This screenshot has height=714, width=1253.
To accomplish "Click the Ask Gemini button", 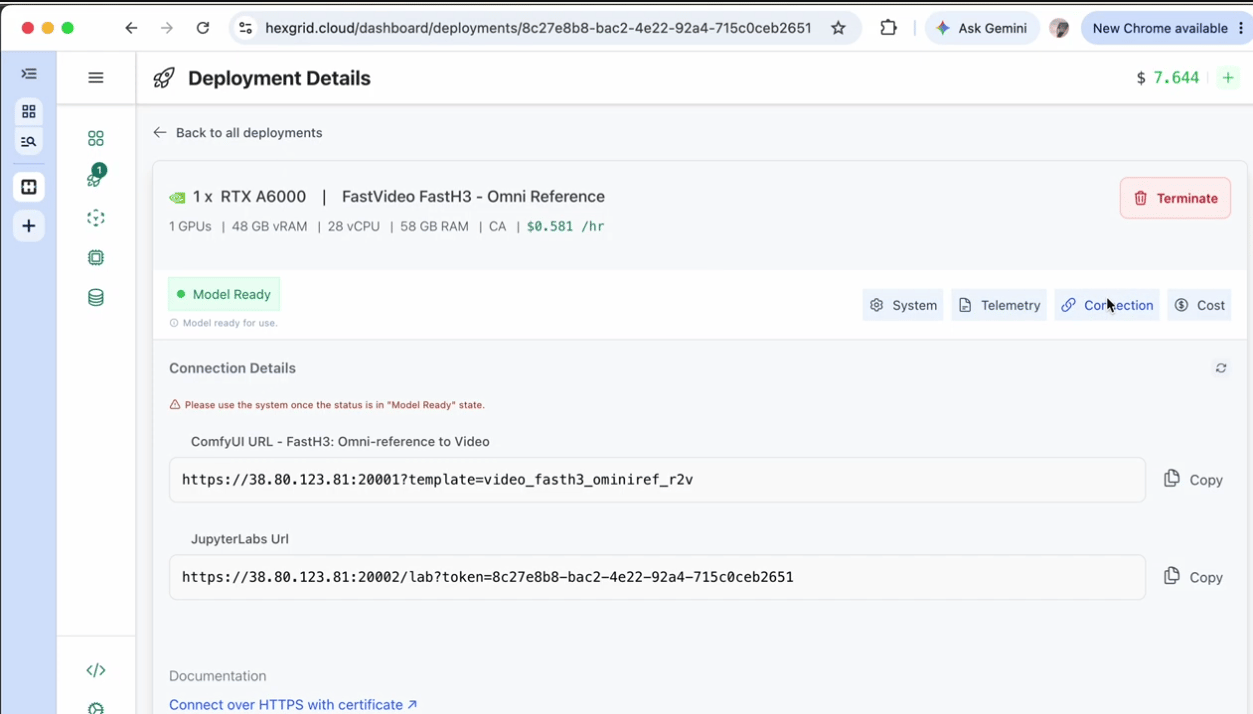I will [981, 28].
